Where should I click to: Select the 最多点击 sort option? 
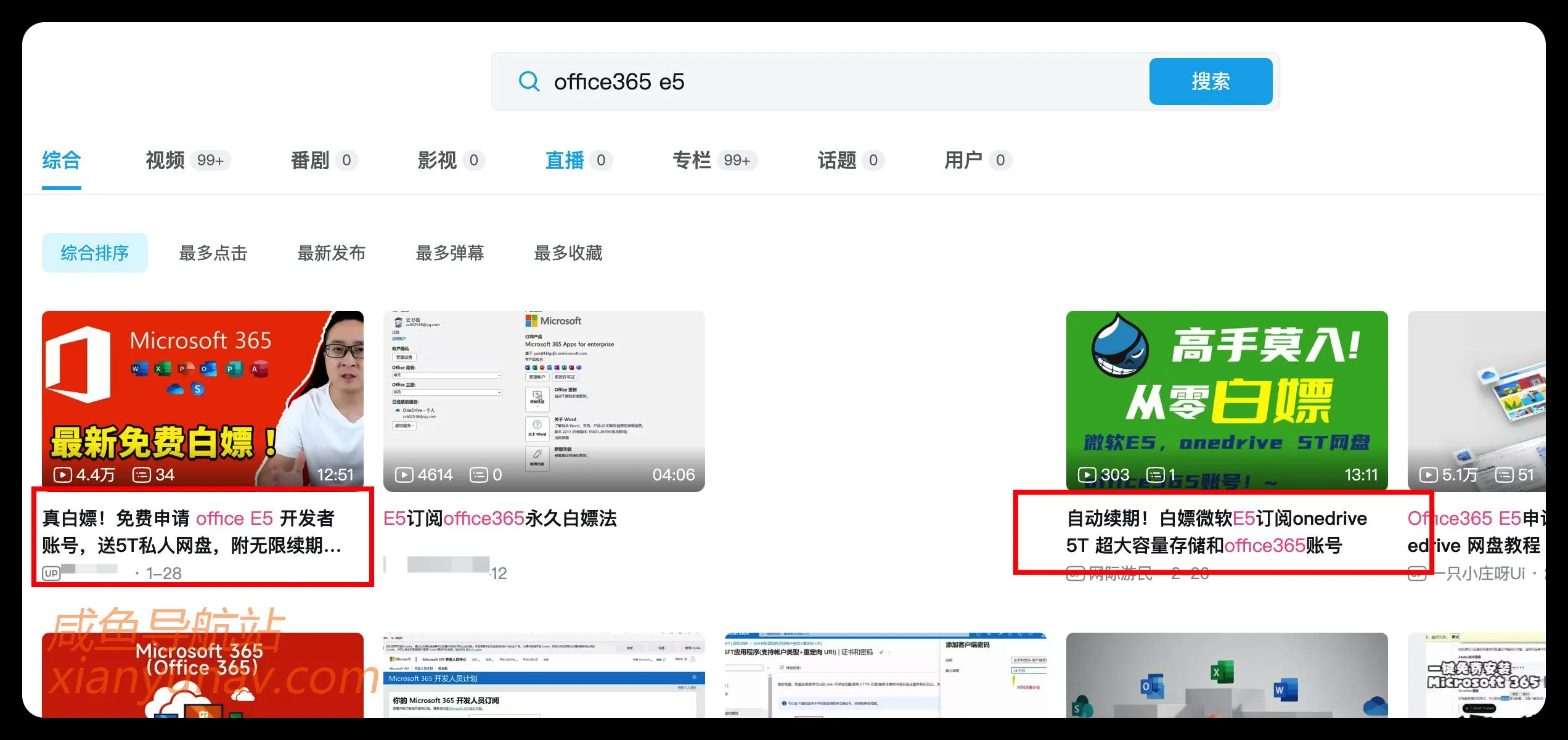click(x=213, y=253)
